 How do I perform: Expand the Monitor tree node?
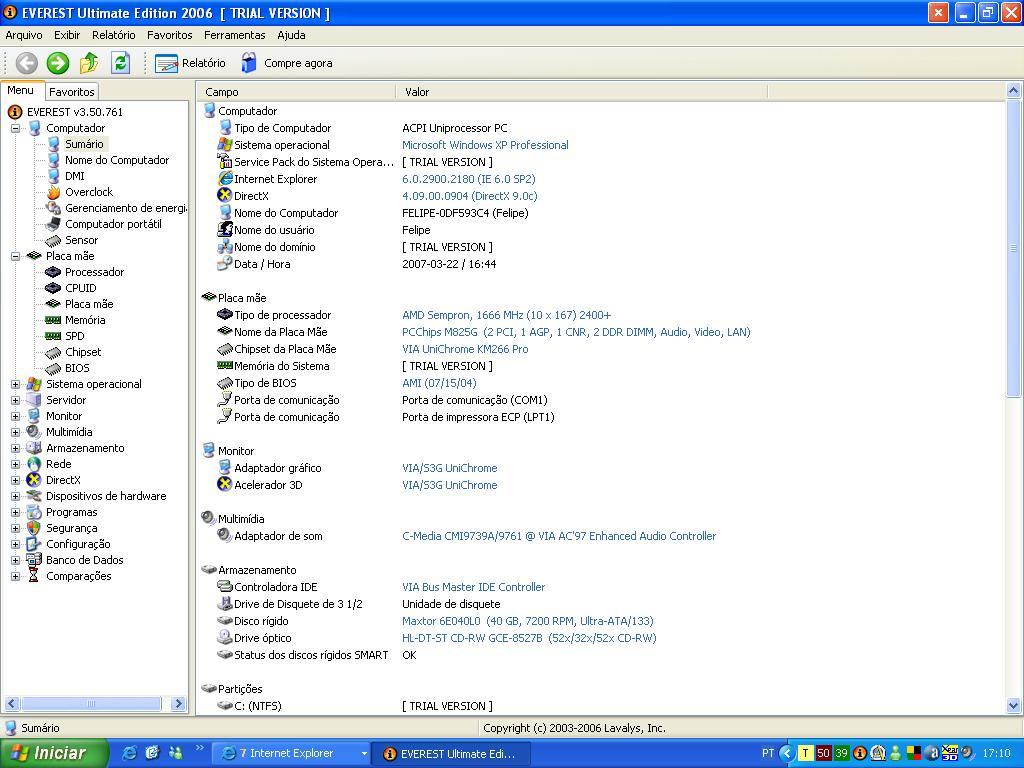tap(15, 416)
